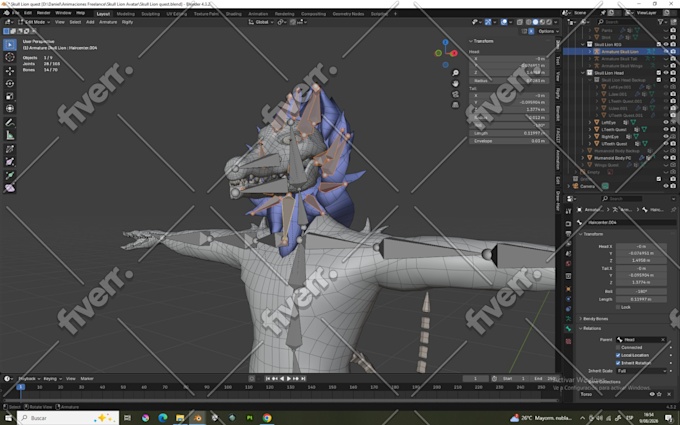Open the Inherit Scale Full dropdown

[641, 371]
